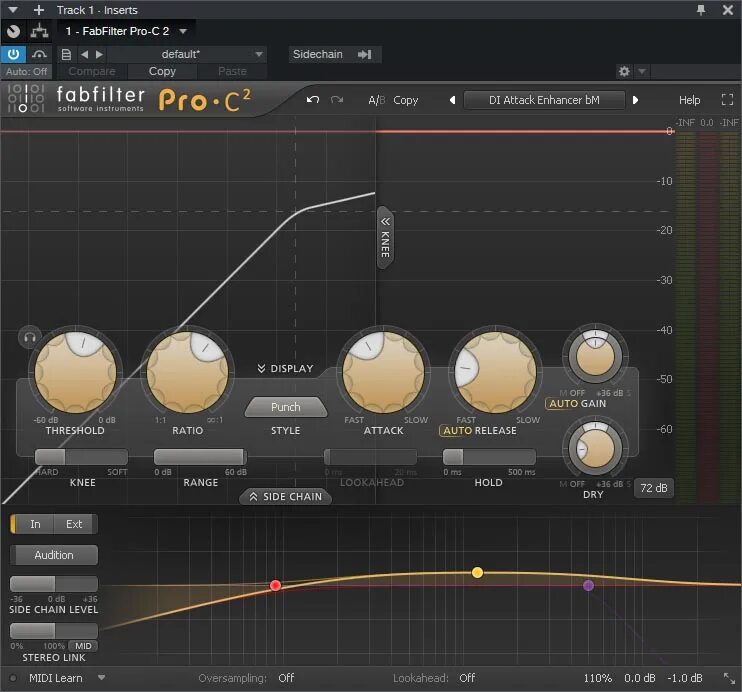Click the 0.0 dB input level value
This screenshot has width=742, height=692.
(639, 678)
